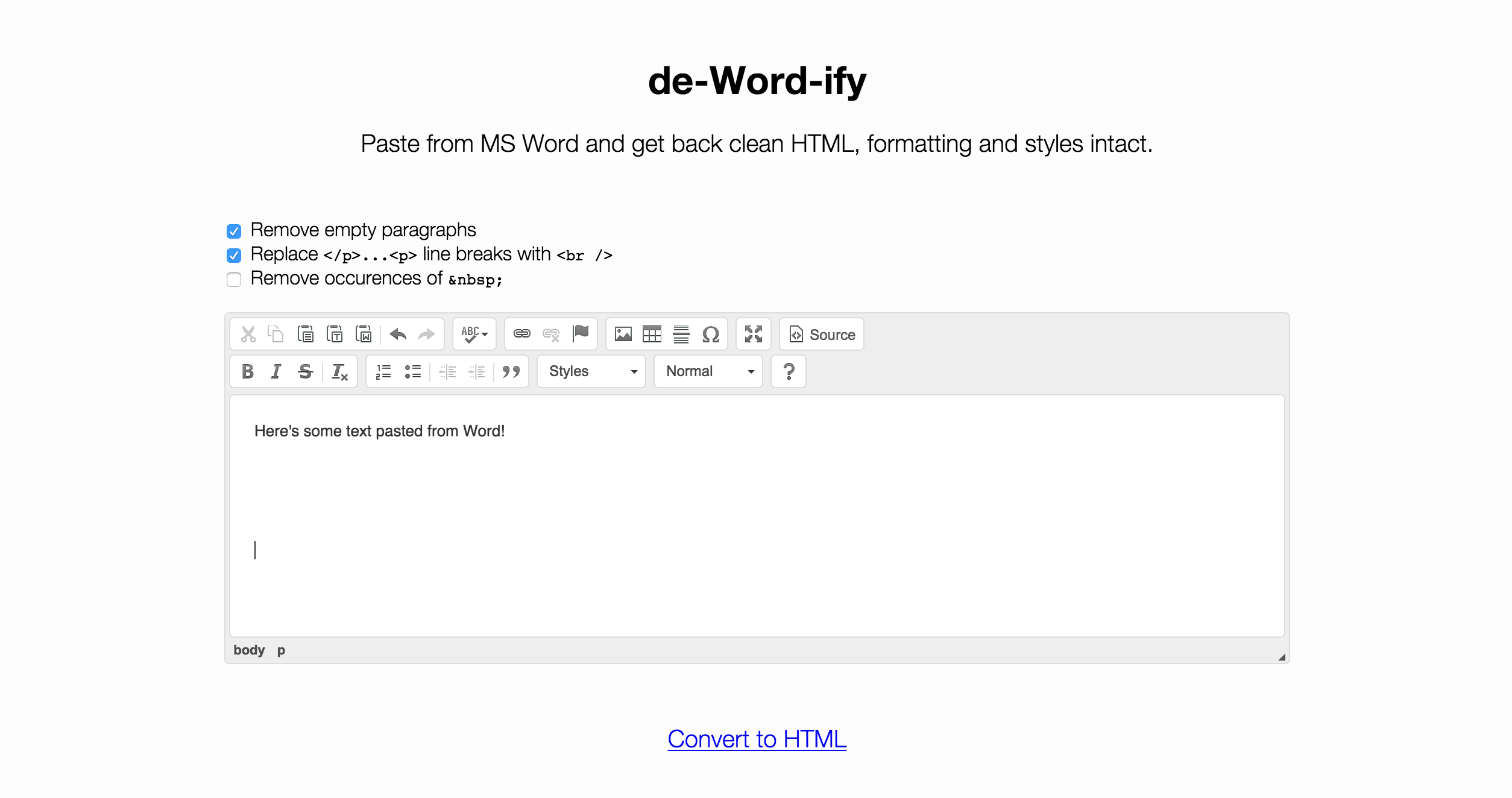The width and height of the screenshot is (1512, 798).
Task: Select the Cut tool in the editor toolbar
Action: pyautogui.click(x=247, y=334)
